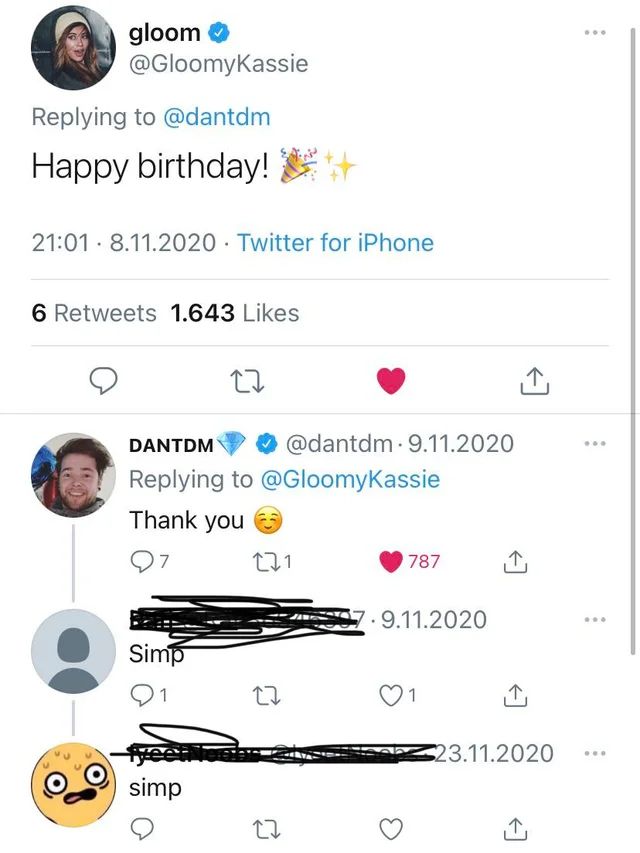Screen dimensions: 640x853
Task: Unlike DanTDM's reply with 787 likes
Action: point(392,562)
